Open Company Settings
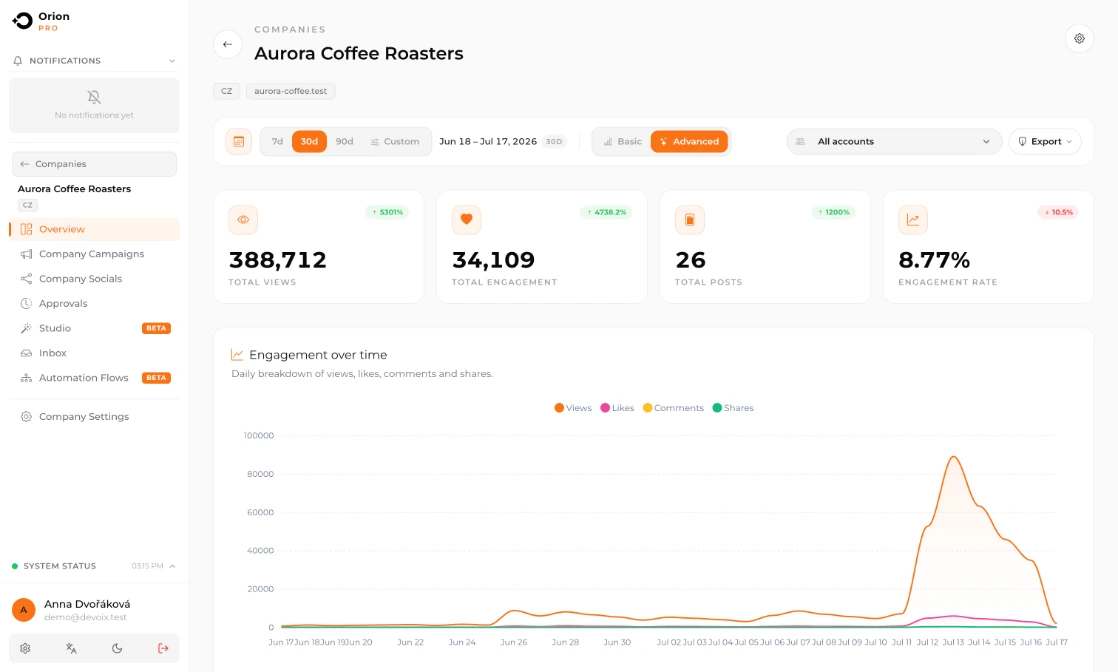Image resolution: width=1118 pixels, height=672 pixels. click(94, 417)
